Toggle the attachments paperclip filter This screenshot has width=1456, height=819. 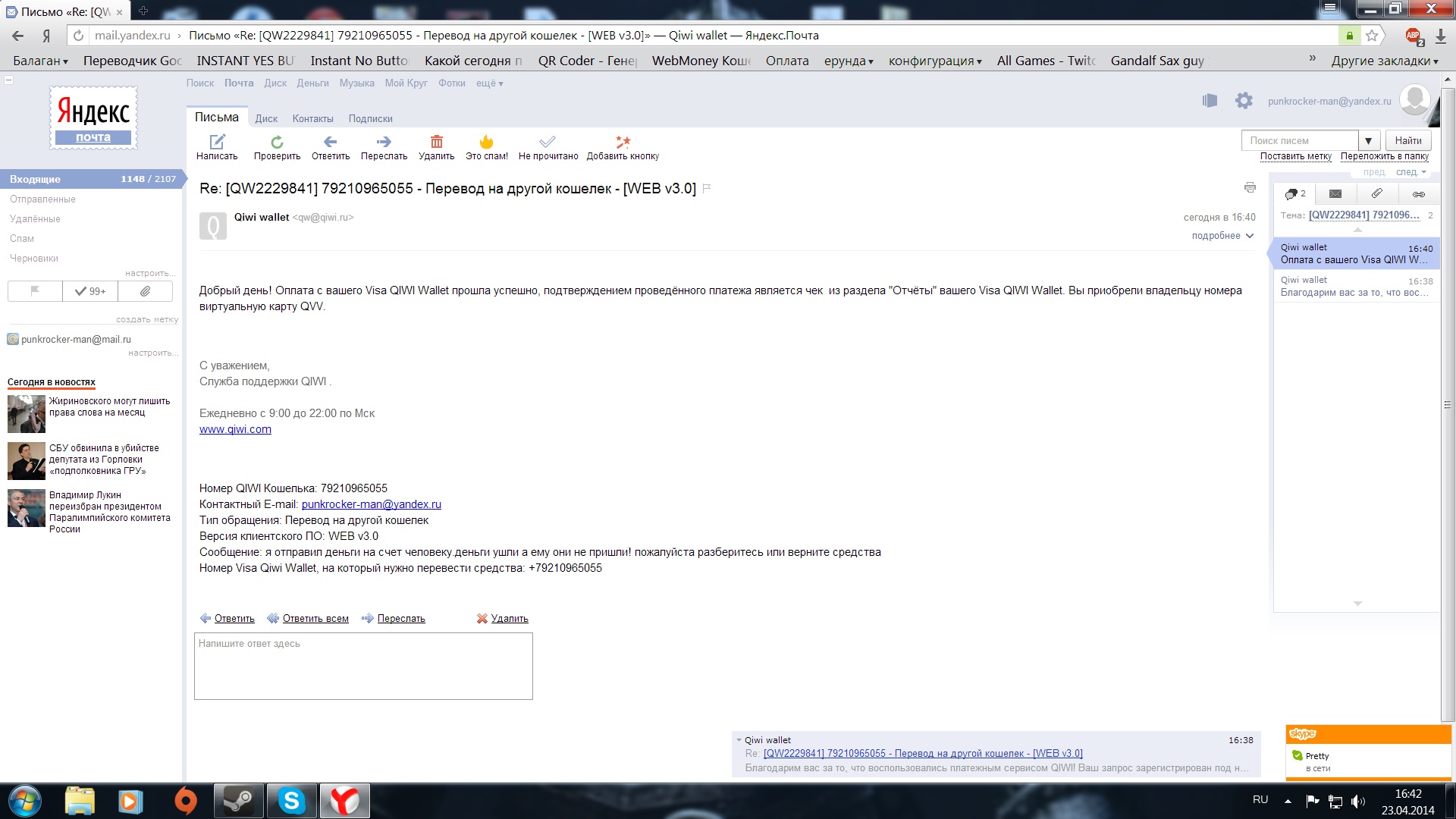coord(145,291)
